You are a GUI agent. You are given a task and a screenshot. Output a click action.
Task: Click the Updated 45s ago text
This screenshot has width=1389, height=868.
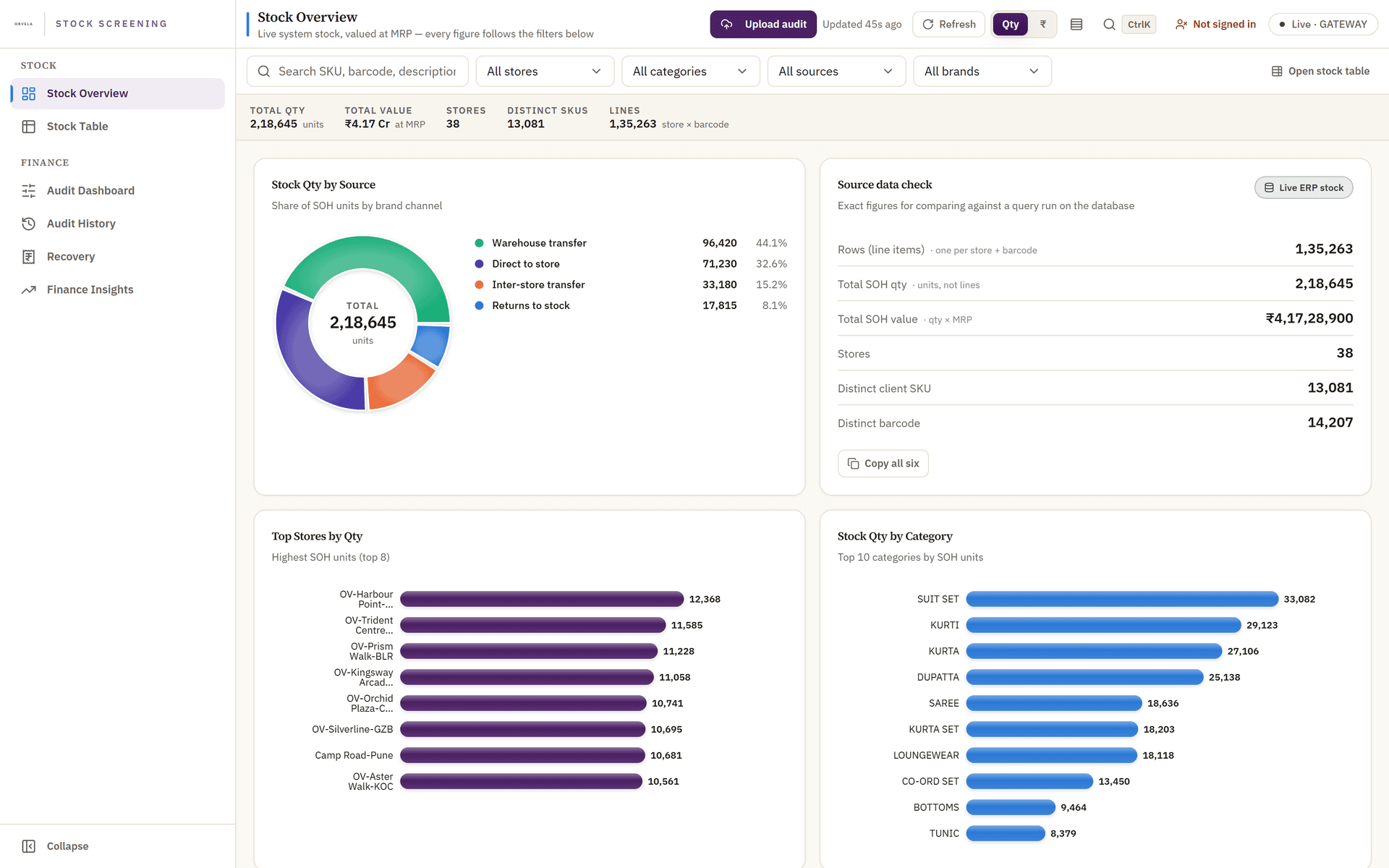coord(862,25)
